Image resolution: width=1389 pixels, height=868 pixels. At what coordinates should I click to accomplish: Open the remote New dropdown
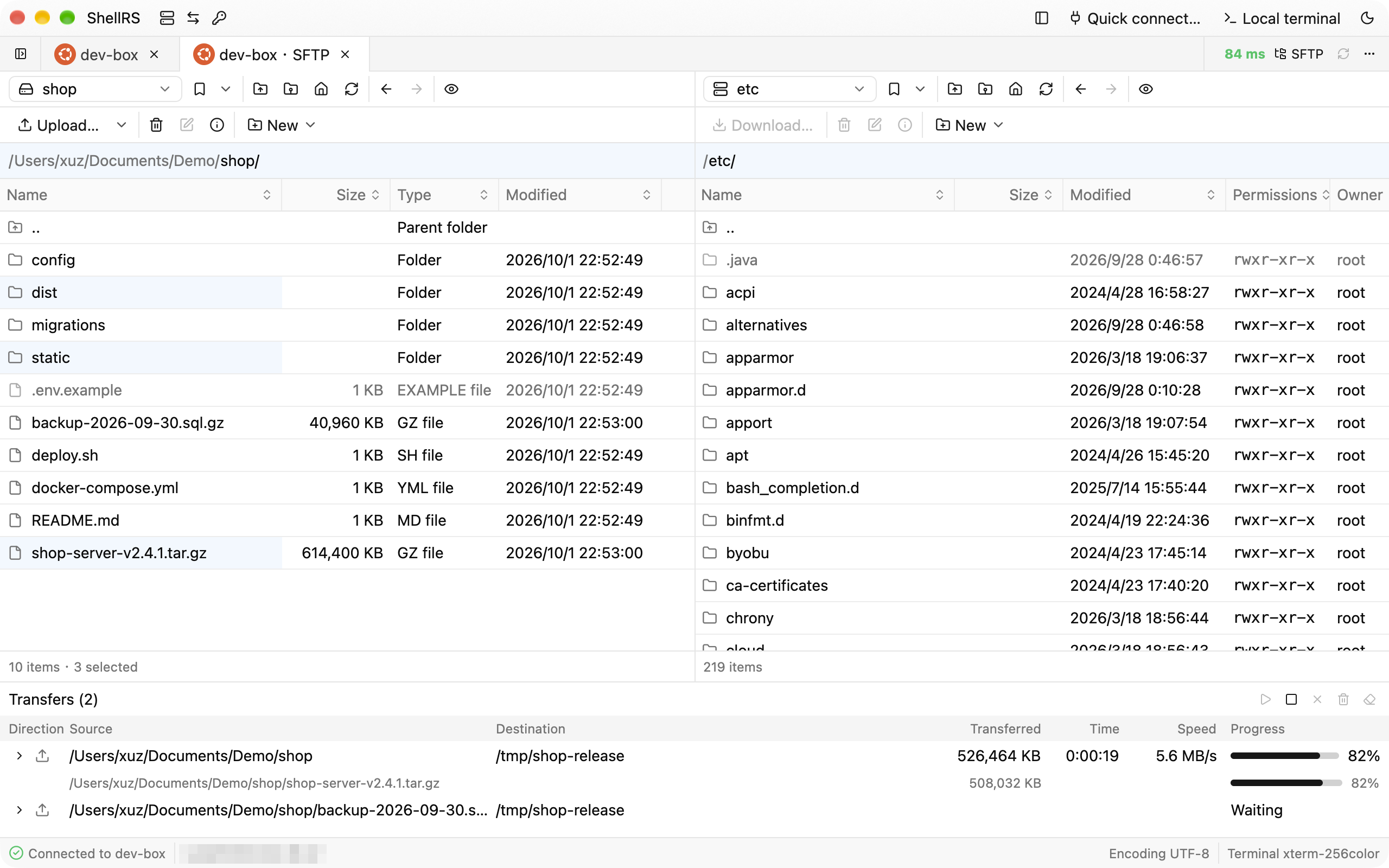pos(969,125)
